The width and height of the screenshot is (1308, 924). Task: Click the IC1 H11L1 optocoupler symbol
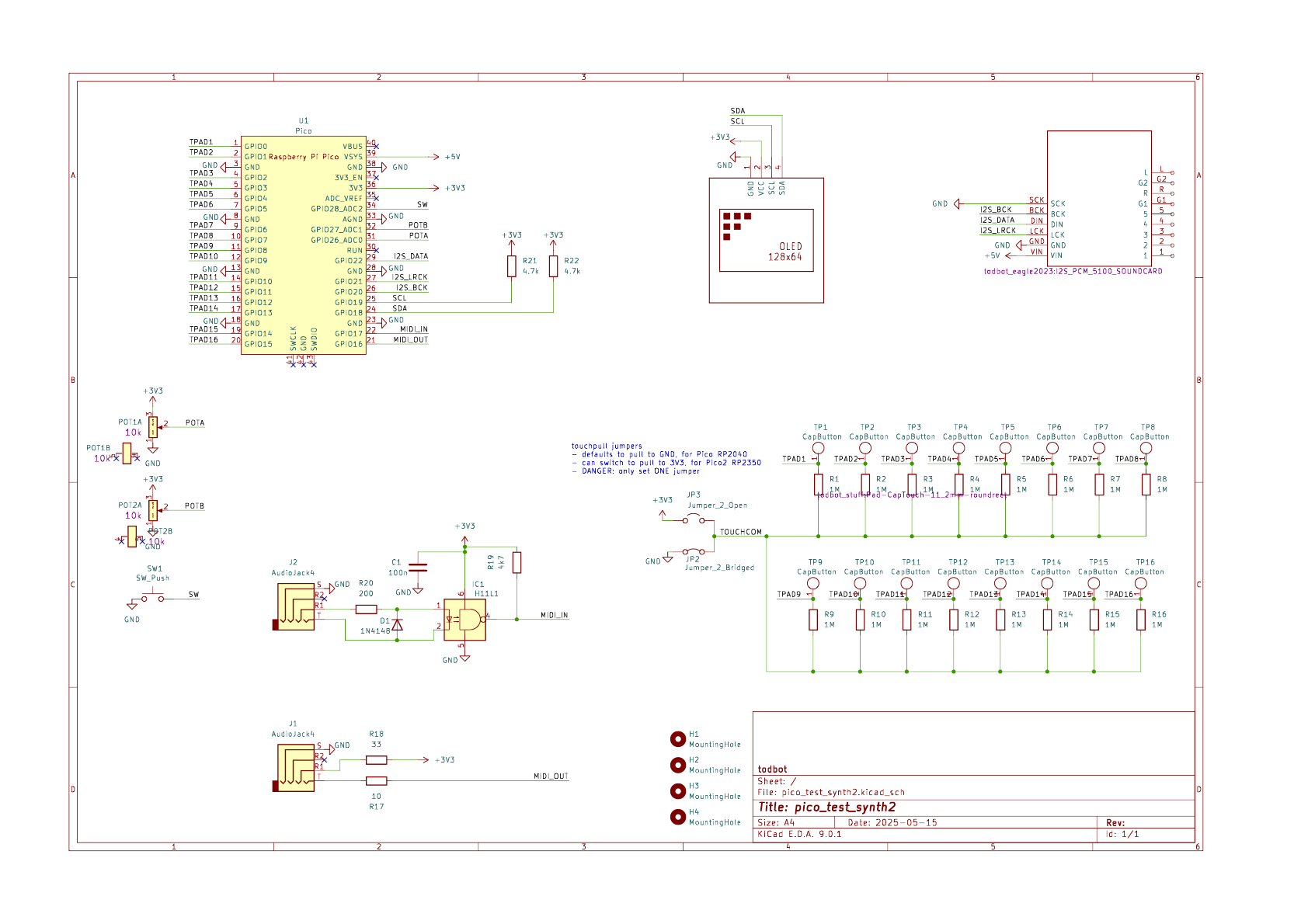click(x=464, y=620)
